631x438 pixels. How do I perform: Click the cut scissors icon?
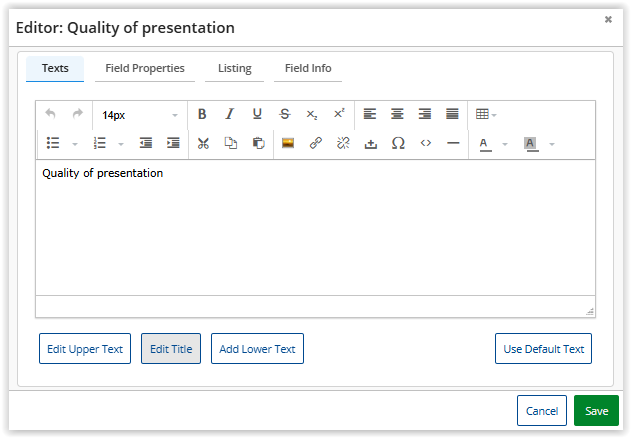203,144
